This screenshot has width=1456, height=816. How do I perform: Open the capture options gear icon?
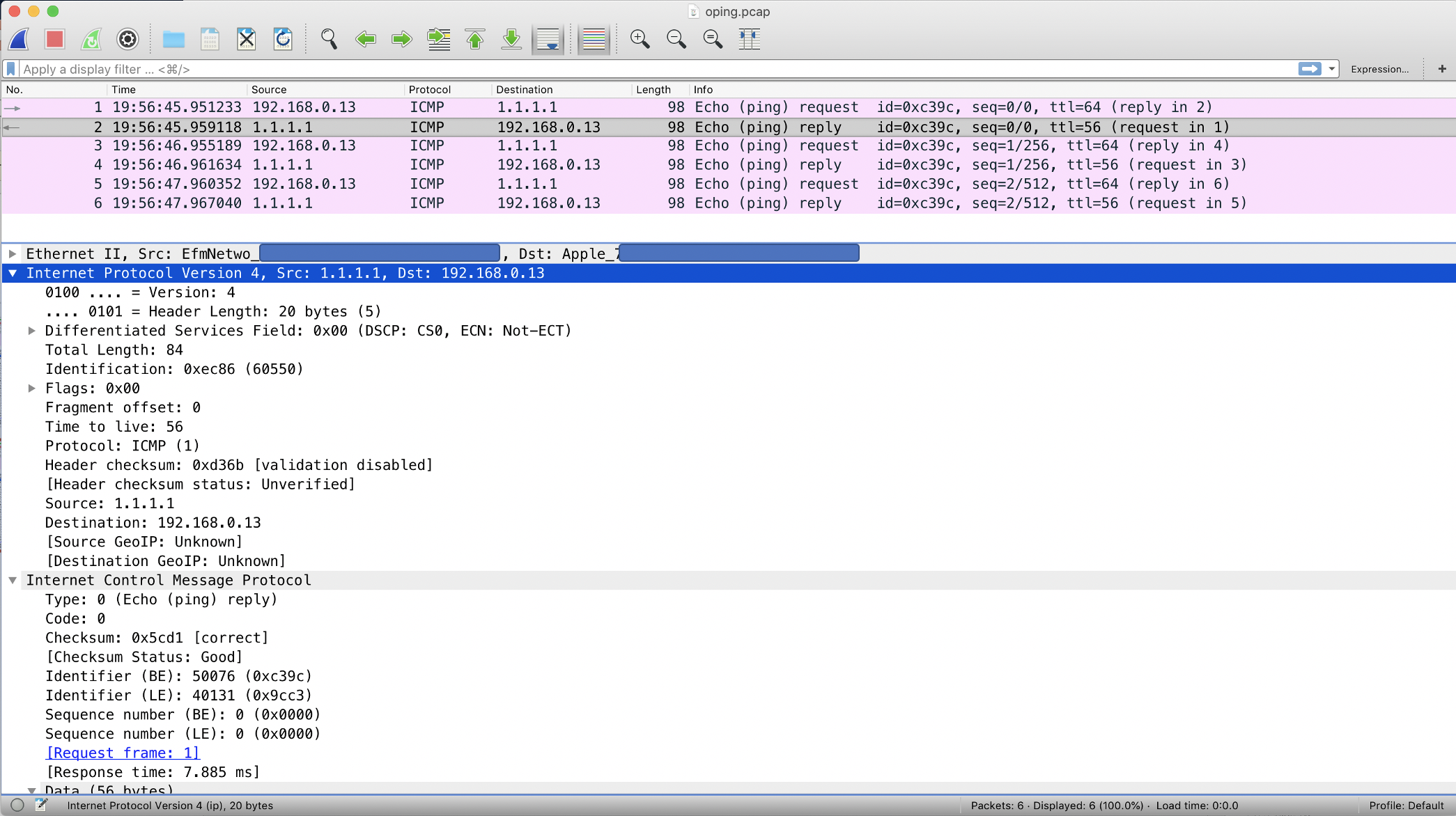[x=127, y=39]
